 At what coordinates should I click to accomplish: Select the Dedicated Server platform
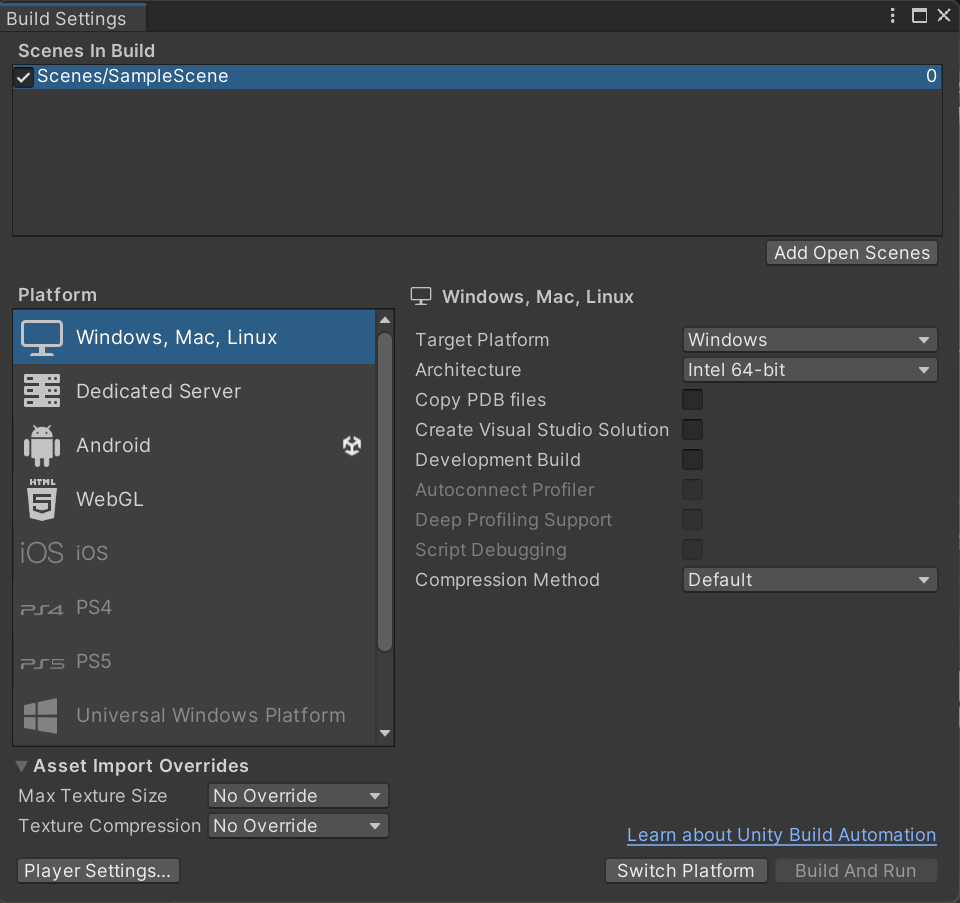click(194, 391)
